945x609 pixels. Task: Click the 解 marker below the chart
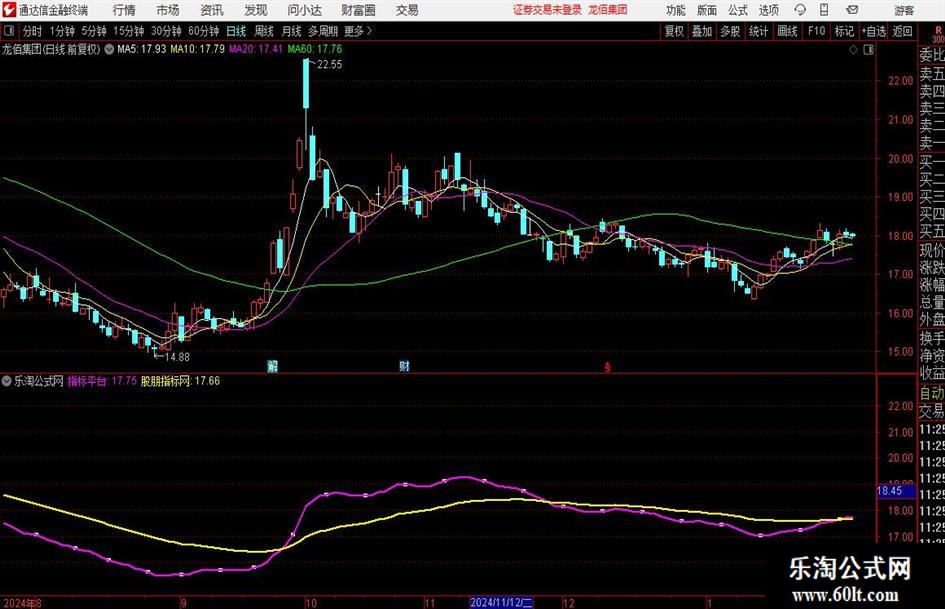pyautogui.click(x=272, y=366)
